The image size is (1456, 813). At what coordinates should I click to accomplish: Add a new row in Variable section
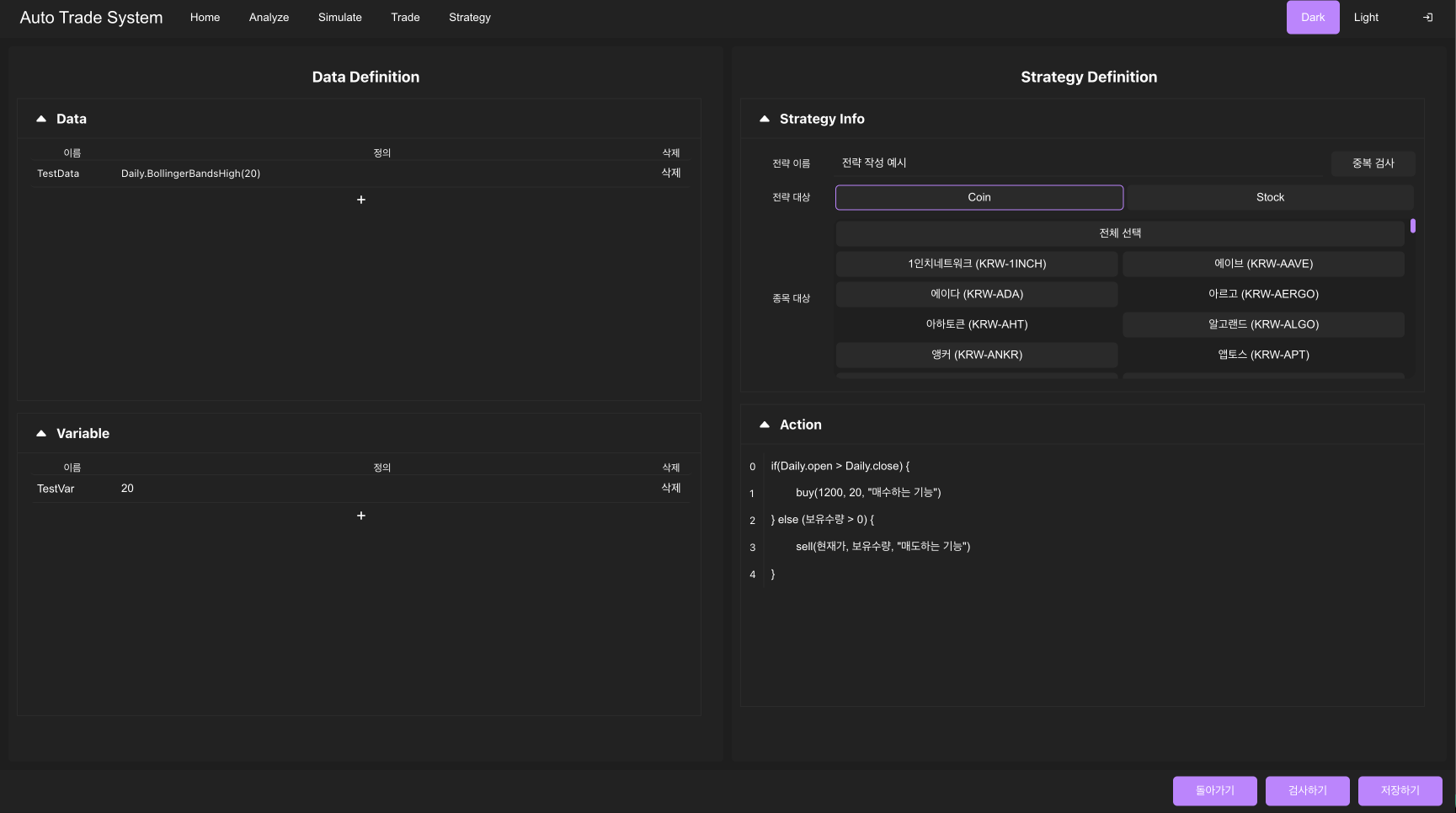point(361,516)
